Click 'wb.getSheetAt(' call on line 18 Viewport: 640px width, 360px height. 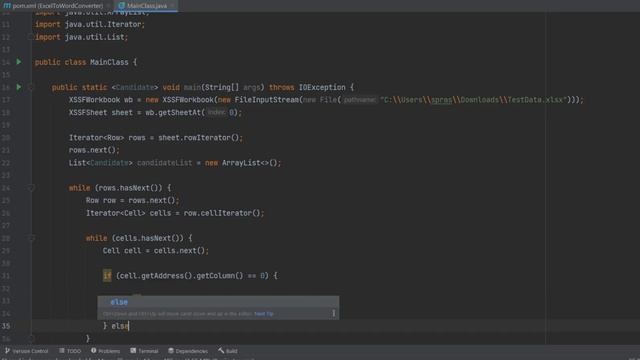coord(175,113)
